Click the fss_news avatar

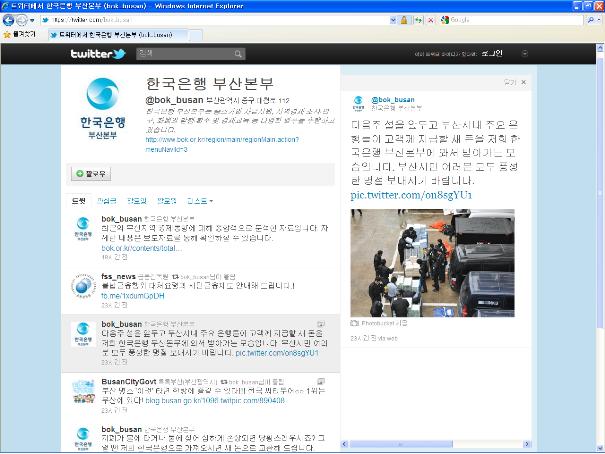[83, 286]
